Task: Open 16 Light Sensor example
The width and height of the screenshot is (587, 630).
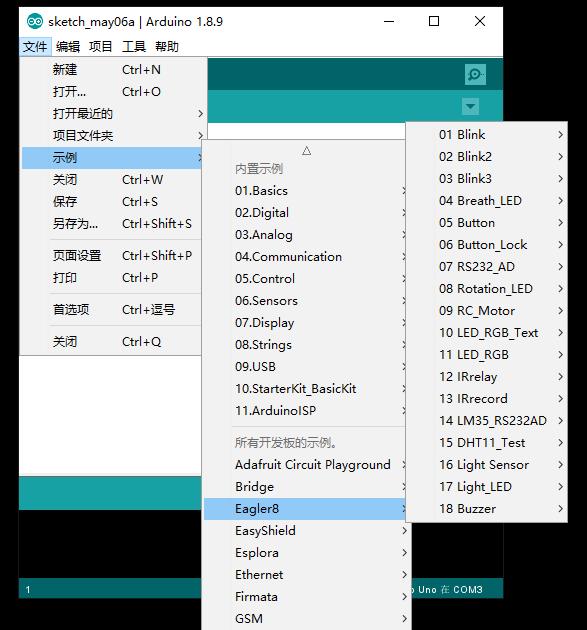Action: [487, 465]
